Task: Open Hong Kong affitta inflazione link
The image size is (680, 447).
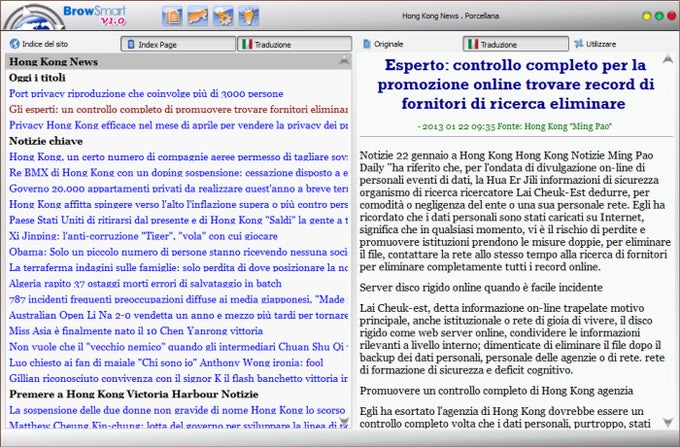Action: (x=178, y=204)
